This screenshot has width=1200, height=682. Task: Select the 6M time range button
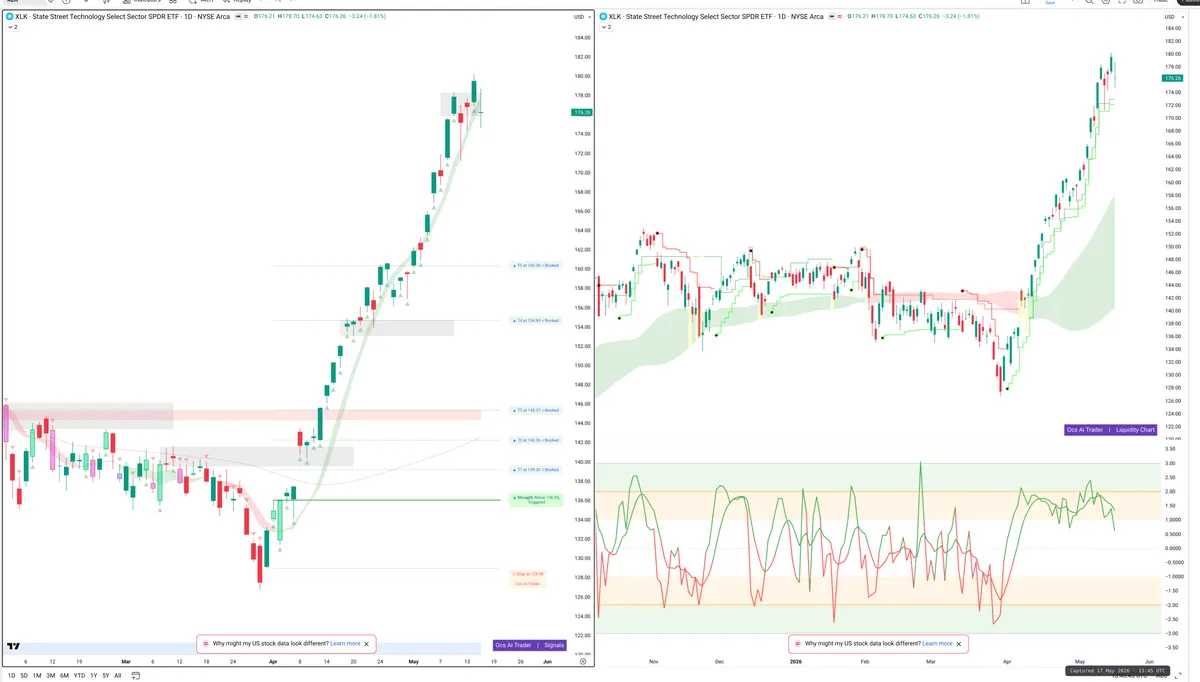coord(65,676)
